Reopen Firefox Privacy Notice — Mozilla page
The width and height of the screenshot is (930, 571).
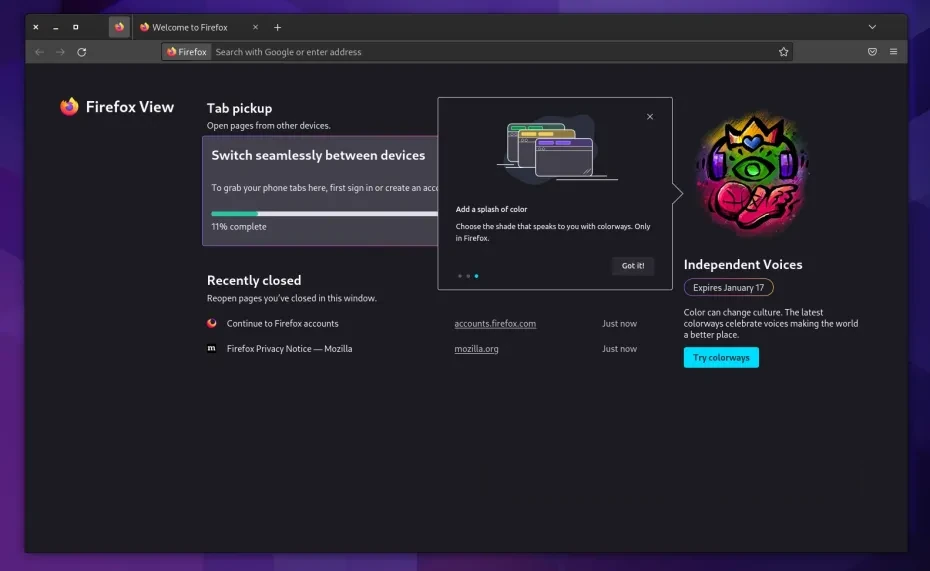pyautogui.click(x=289, y=349)
